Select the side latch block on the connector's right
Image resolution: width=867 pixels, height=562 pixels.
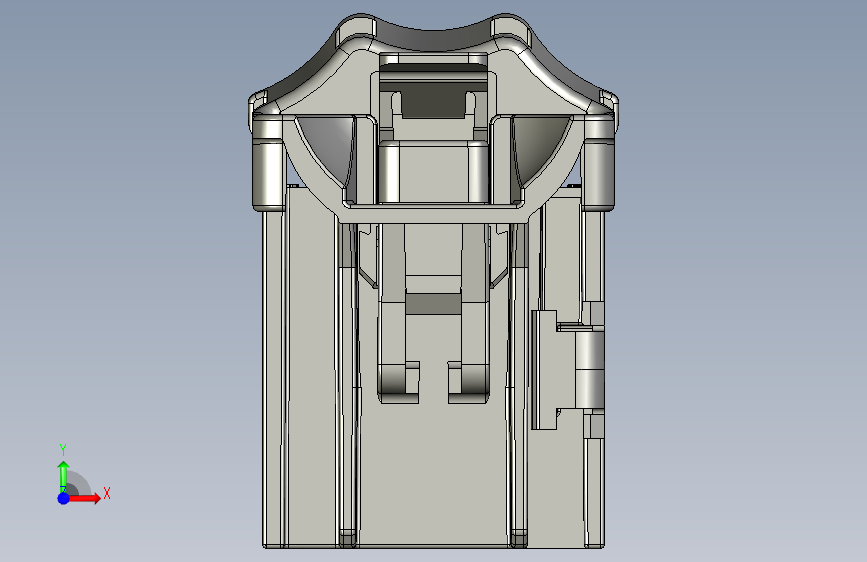click(567, 370)
